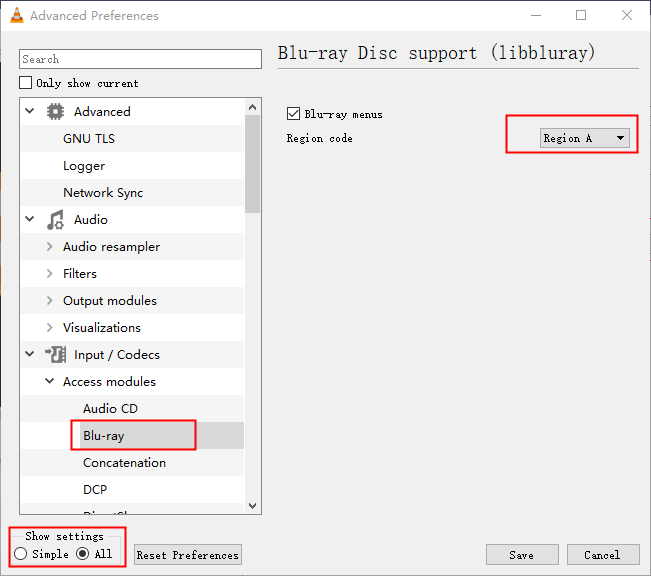Viewport: 651px width, 576px height.
Task: Minimize the Advanced Preferences window
Action: click(x=536, y=15)
